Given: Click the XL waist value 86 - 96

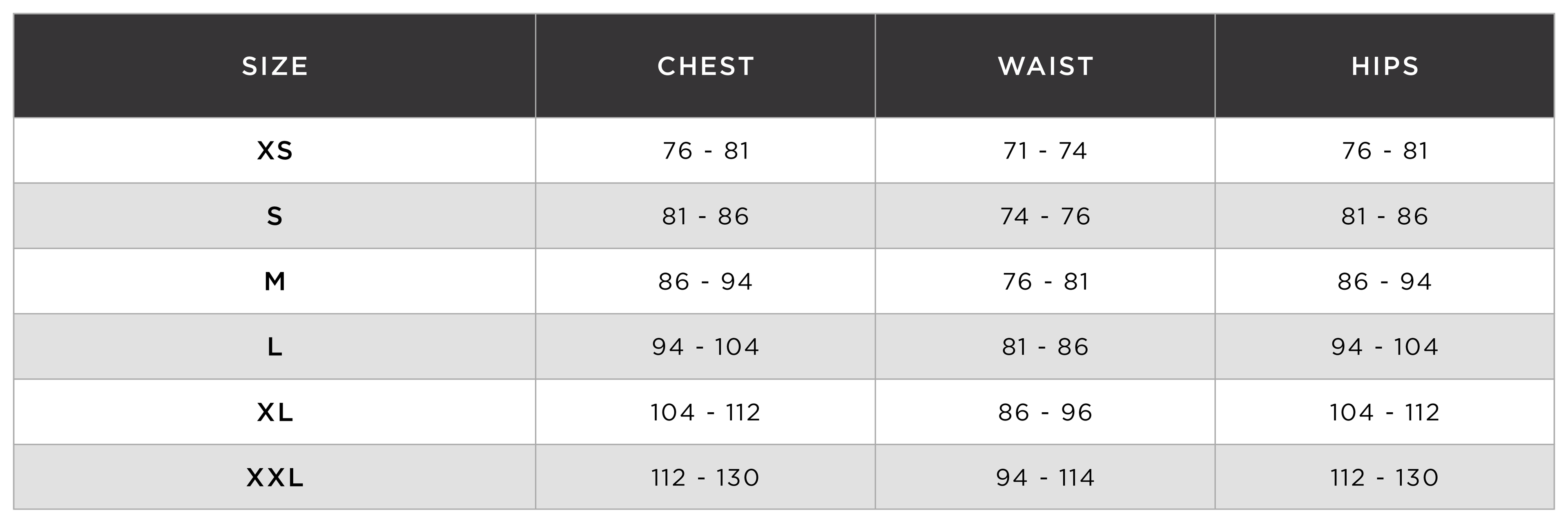Looking at the screenshot, I should [x=1046, y=412].
